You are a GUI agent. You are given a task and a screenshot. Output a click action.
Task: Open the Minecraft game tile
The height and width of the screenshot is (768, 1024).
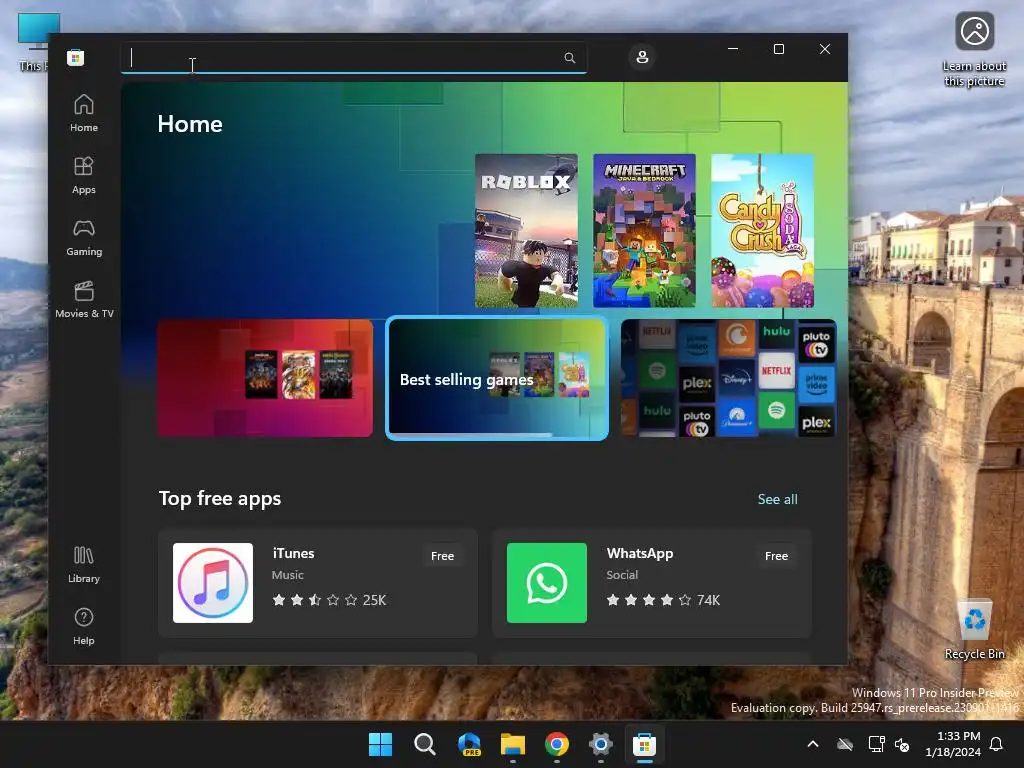point(644,231)
